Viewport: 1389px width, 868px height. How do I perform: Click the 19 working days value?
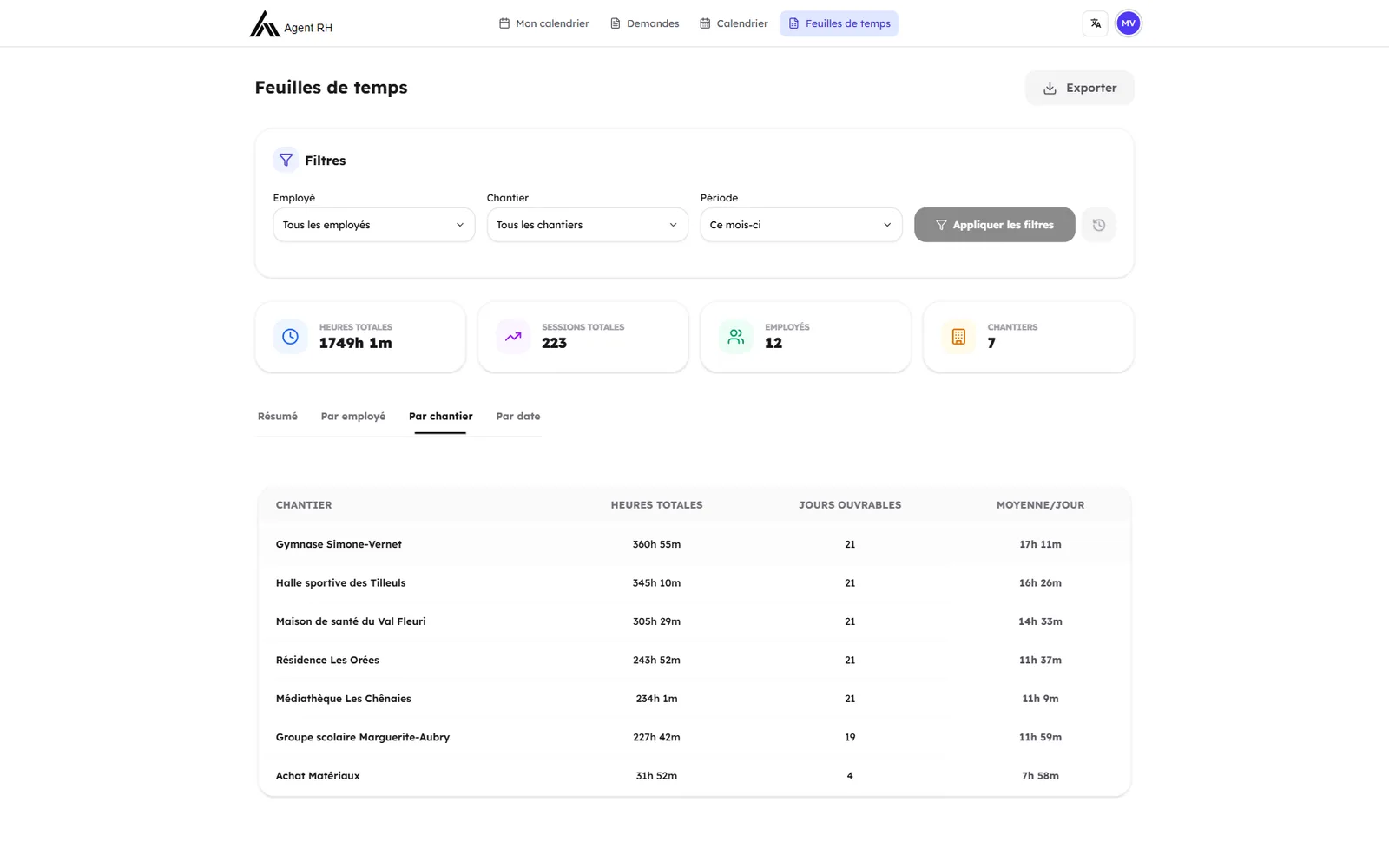tap(850, 737)
